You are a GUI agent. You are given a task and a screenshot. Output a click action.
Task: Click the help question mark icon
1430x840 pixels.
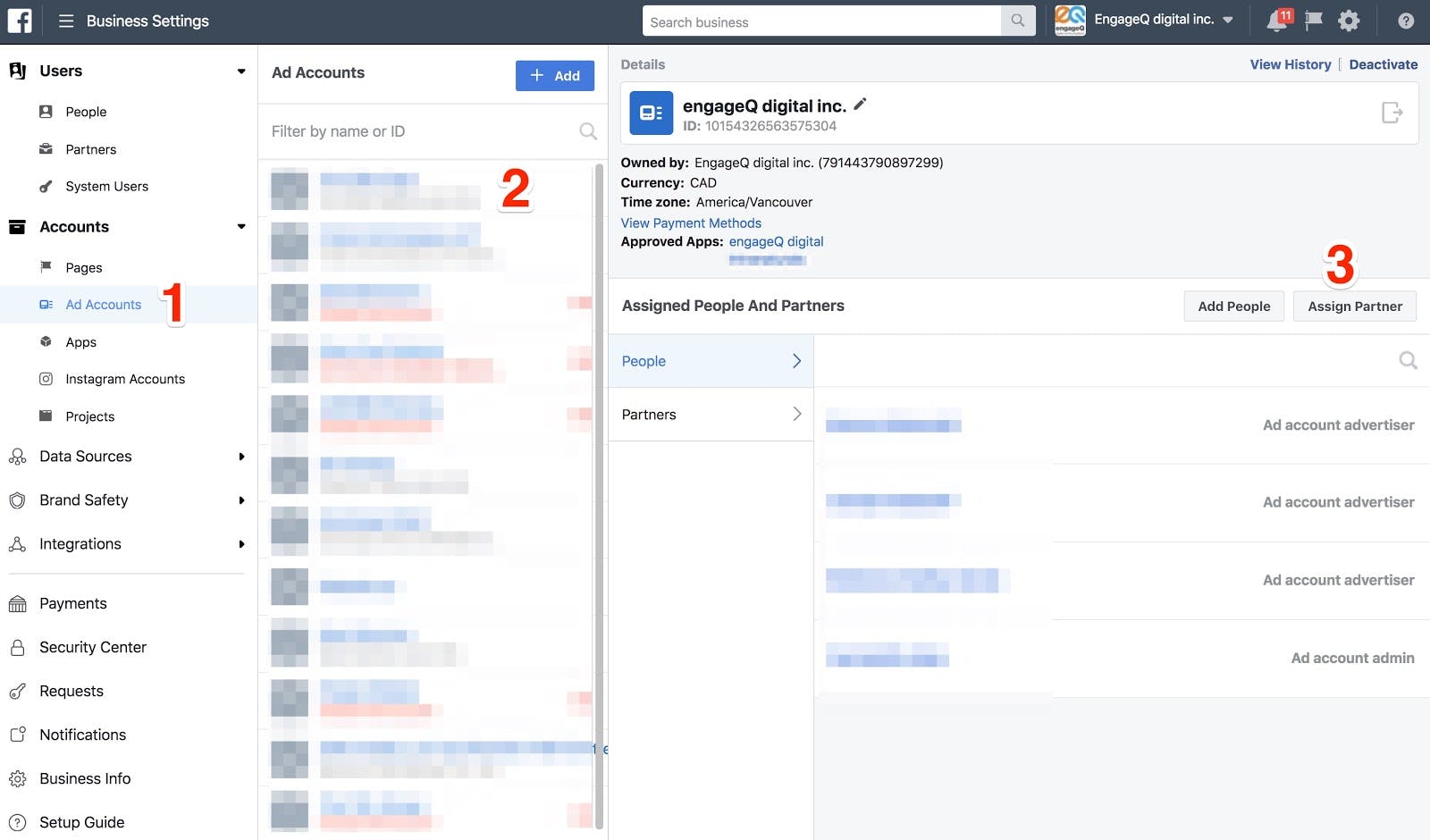(1406, 21)
